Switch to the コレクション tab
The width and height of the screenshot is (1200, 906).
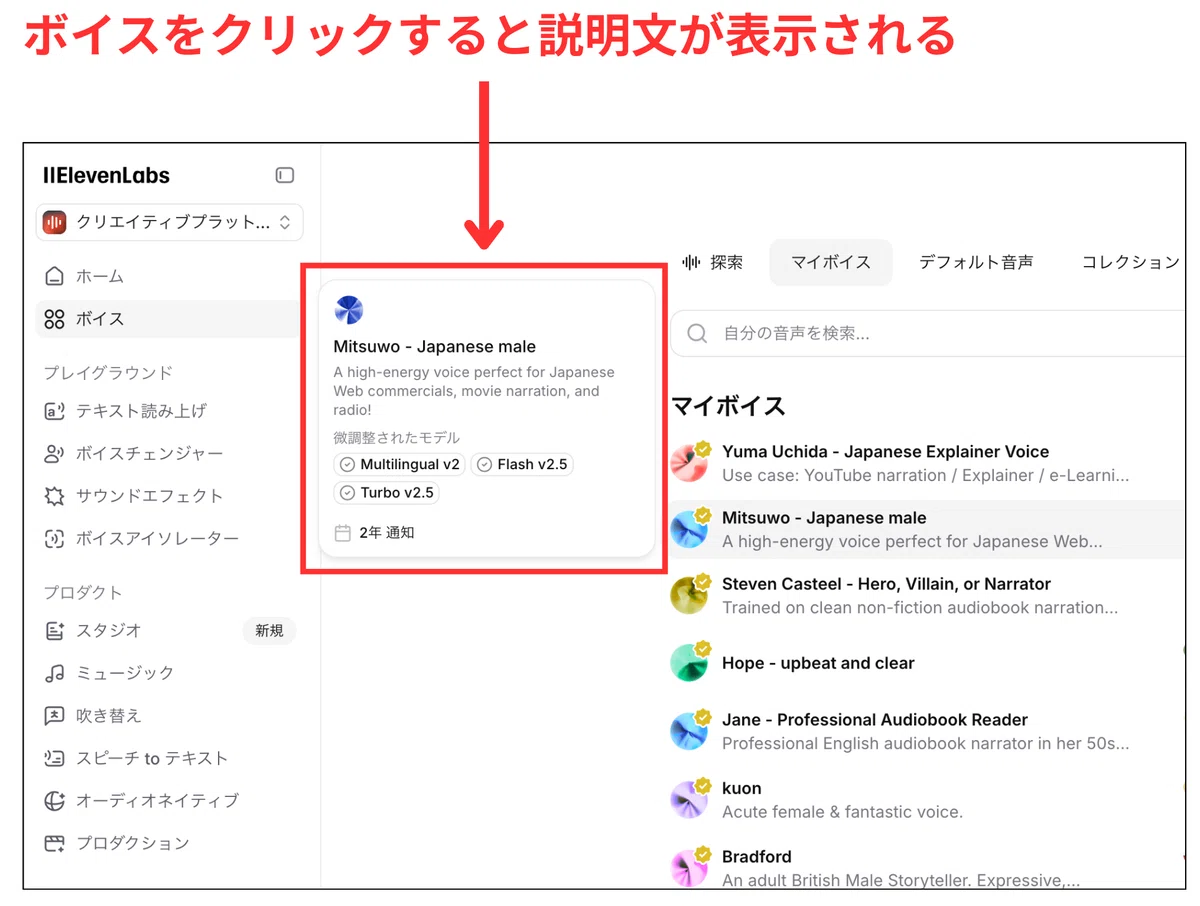point(1130,263)
